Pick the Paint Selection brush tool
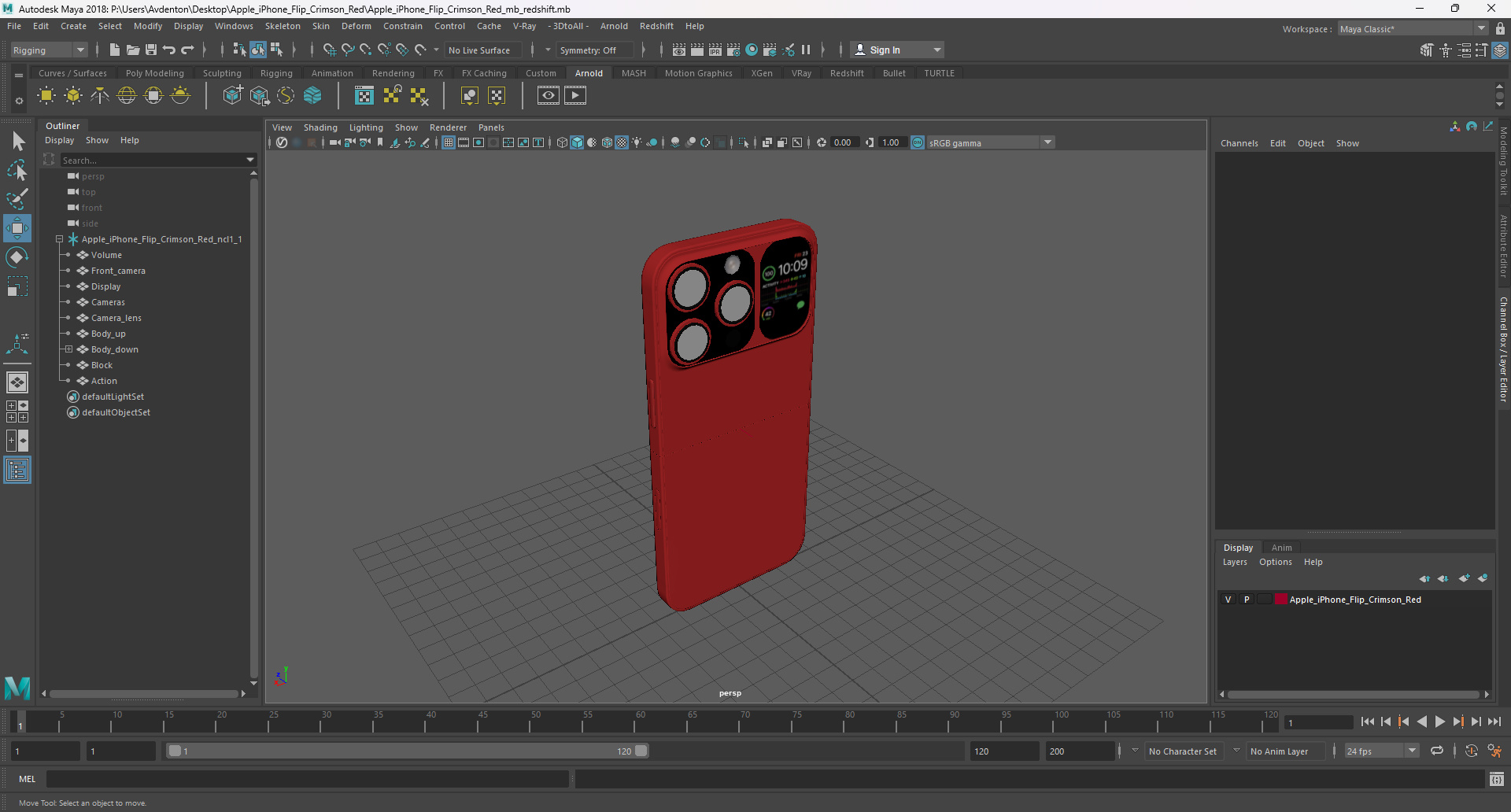1511x812 pixels. click(17, 198)
